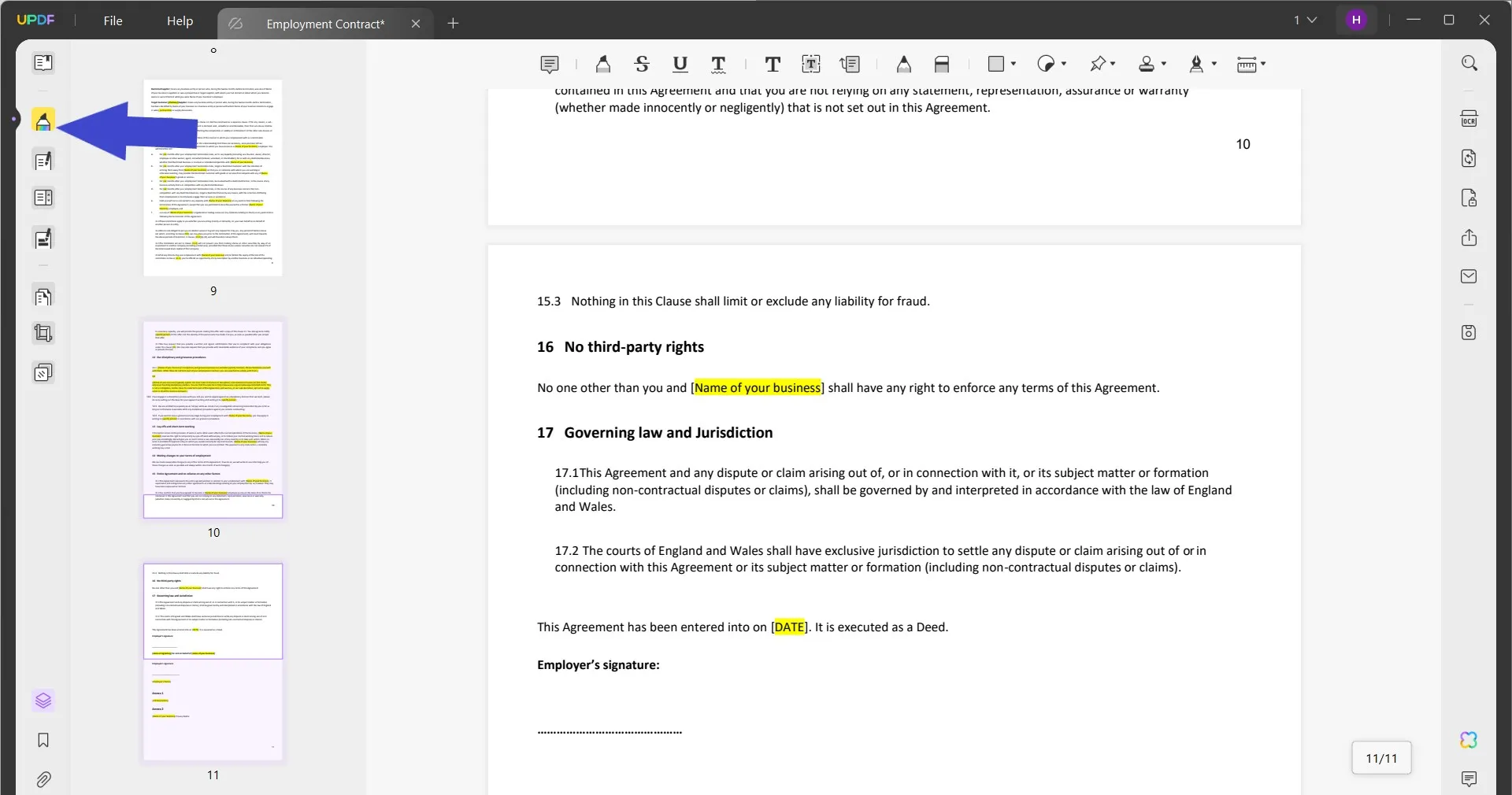Select the pencil drawing tool
1512x795 pixels.
point(904,65)
